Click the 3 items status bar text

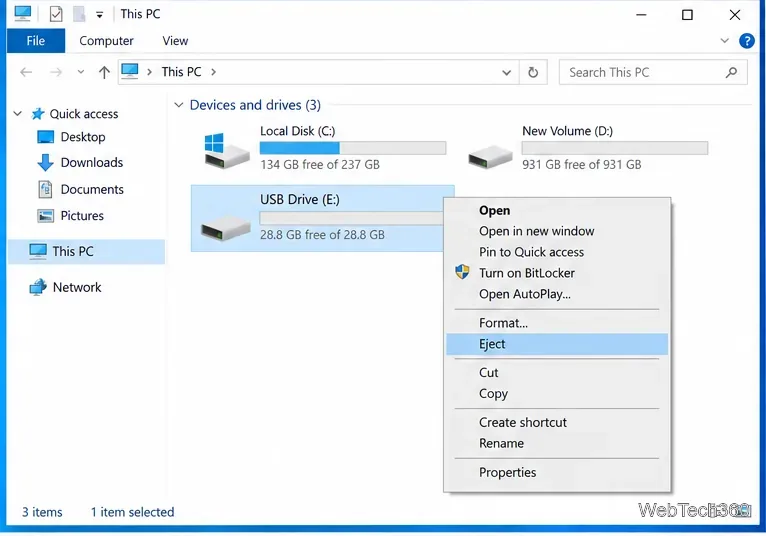coord(42,512)
